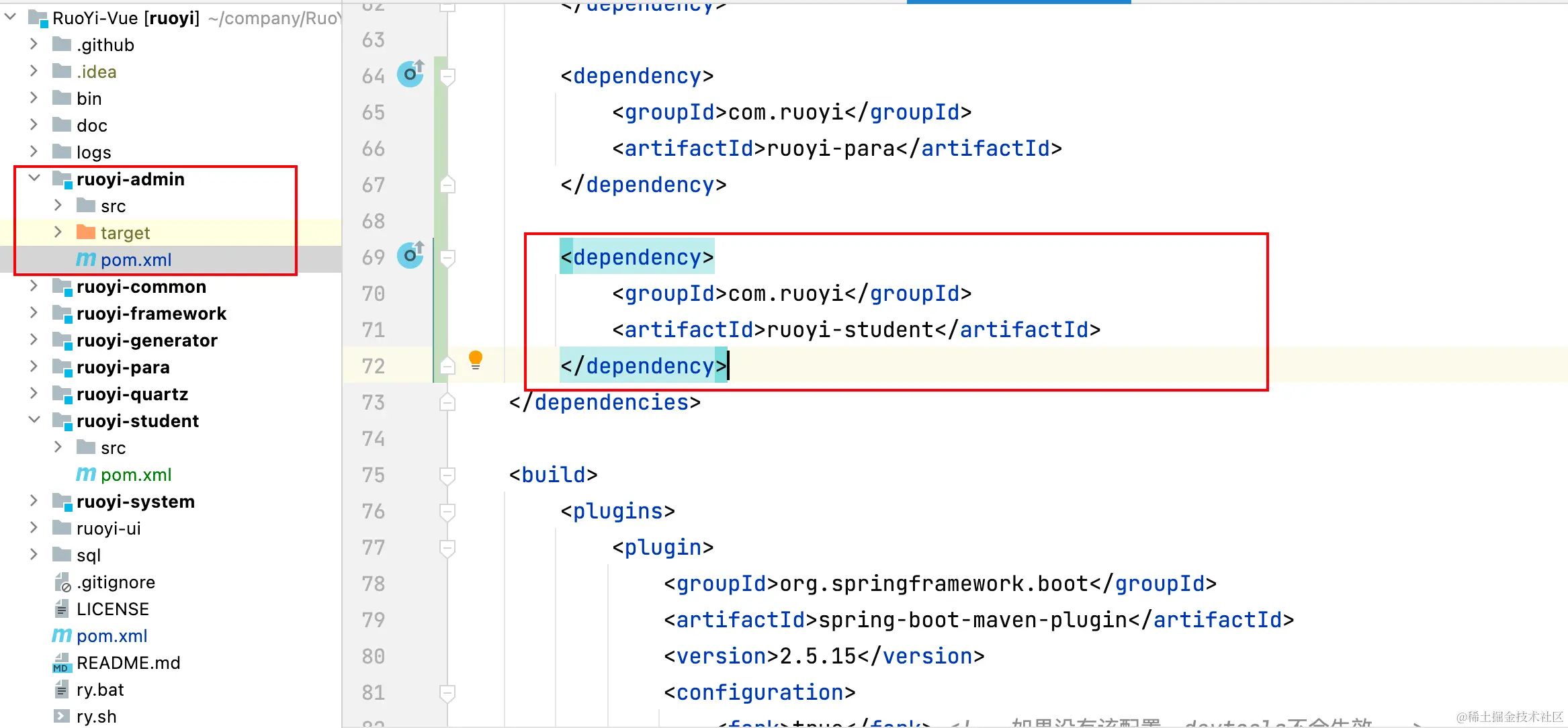Image resolution: width=1568 pixels, height=728 pixels.
Task: Select the orange target folder under ruoyi-admin
Action: [x=125, y=233]
